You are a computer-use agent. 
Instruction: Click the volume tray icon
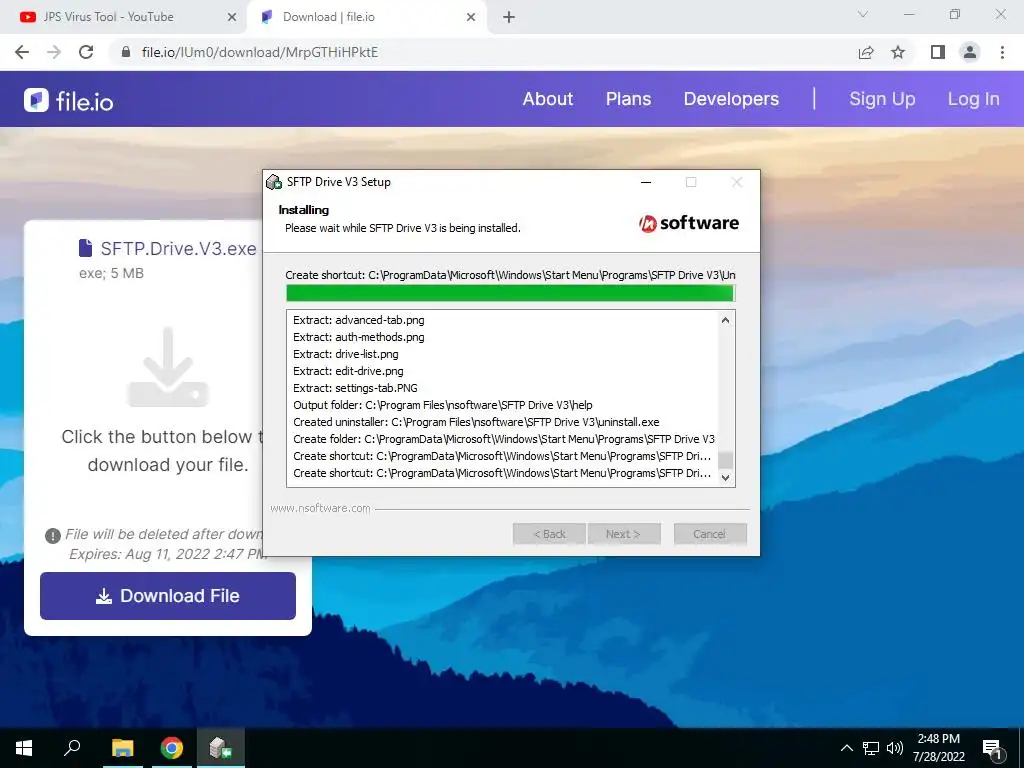click(x=895, y=748)
